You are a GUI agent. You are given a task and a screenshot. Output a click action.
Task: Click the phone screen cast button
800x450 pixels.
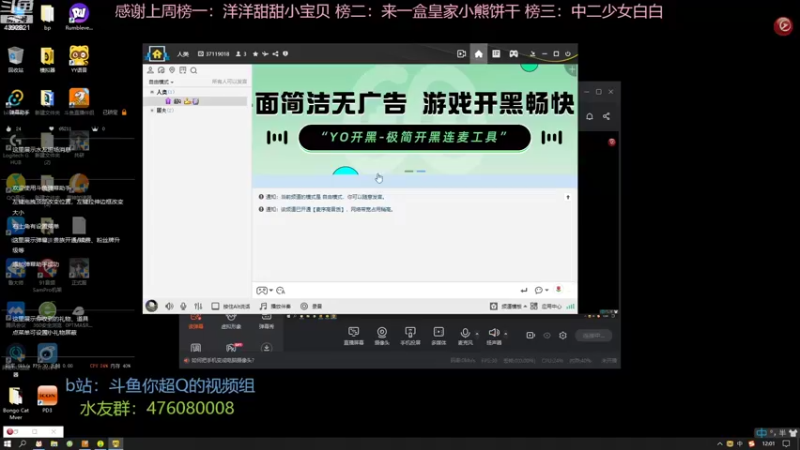pyautogui.click(x=410, y=336)
